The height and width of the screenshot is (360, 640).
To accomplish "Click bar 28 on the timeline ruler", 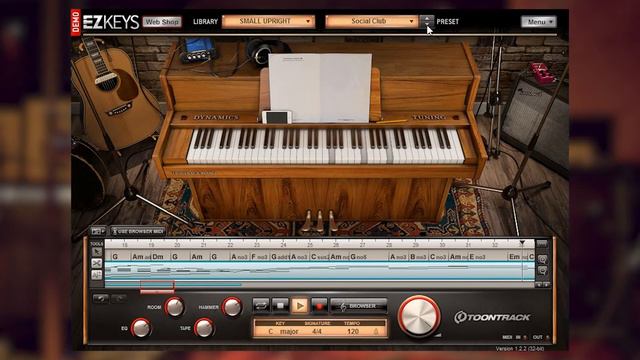I will coord(389,245).
